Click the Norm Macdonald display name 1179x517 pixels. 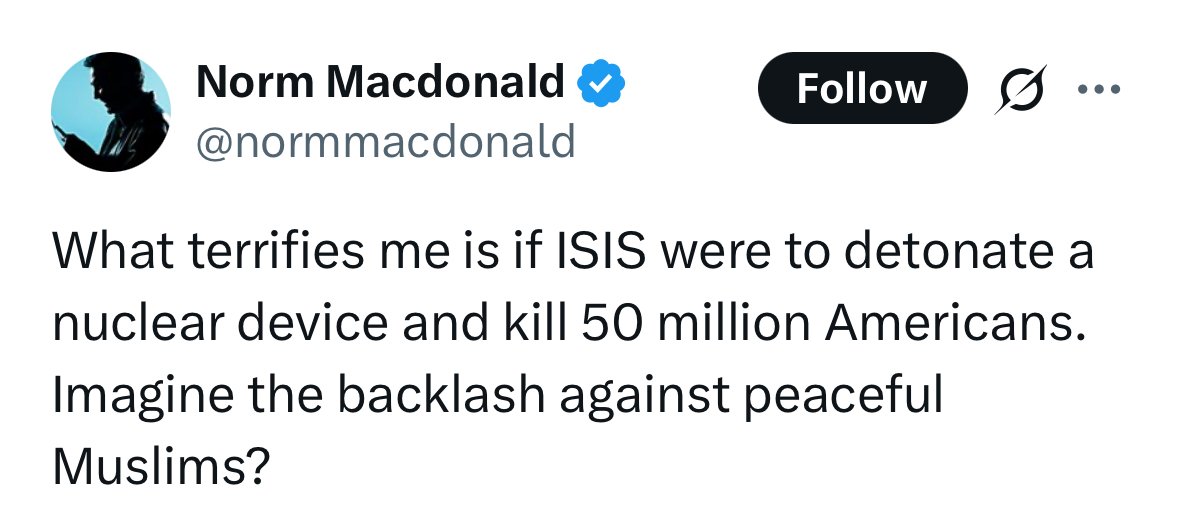point(380,83)
